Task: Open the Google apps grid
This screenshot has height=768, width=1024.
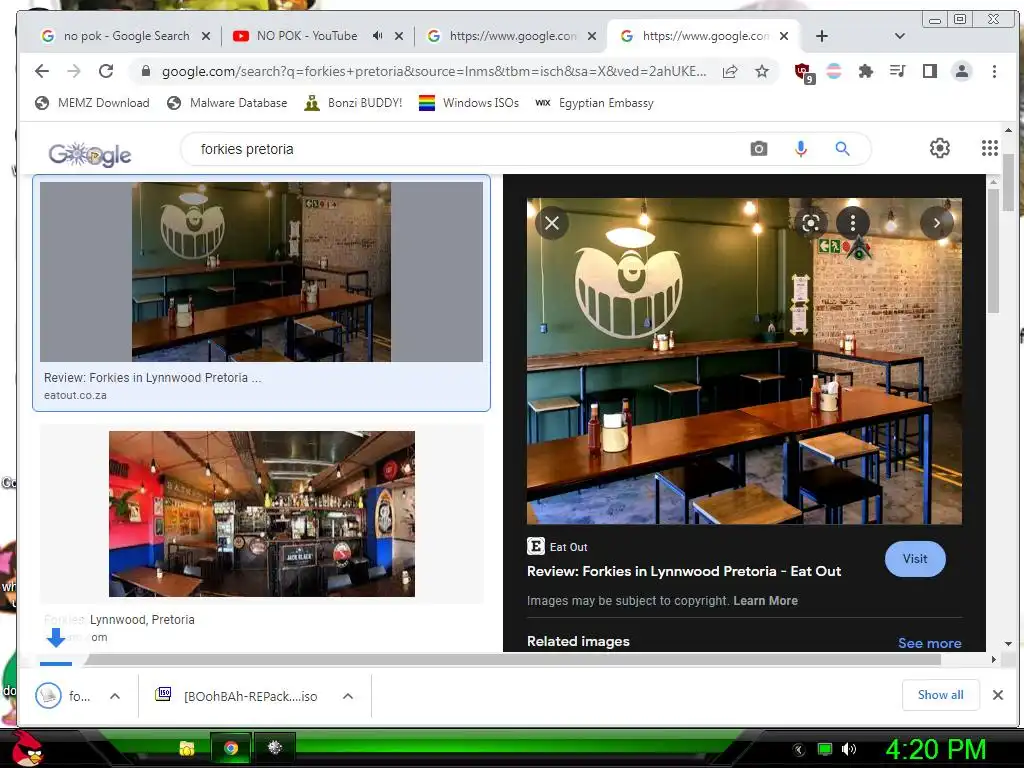Action: click(989, 148)
